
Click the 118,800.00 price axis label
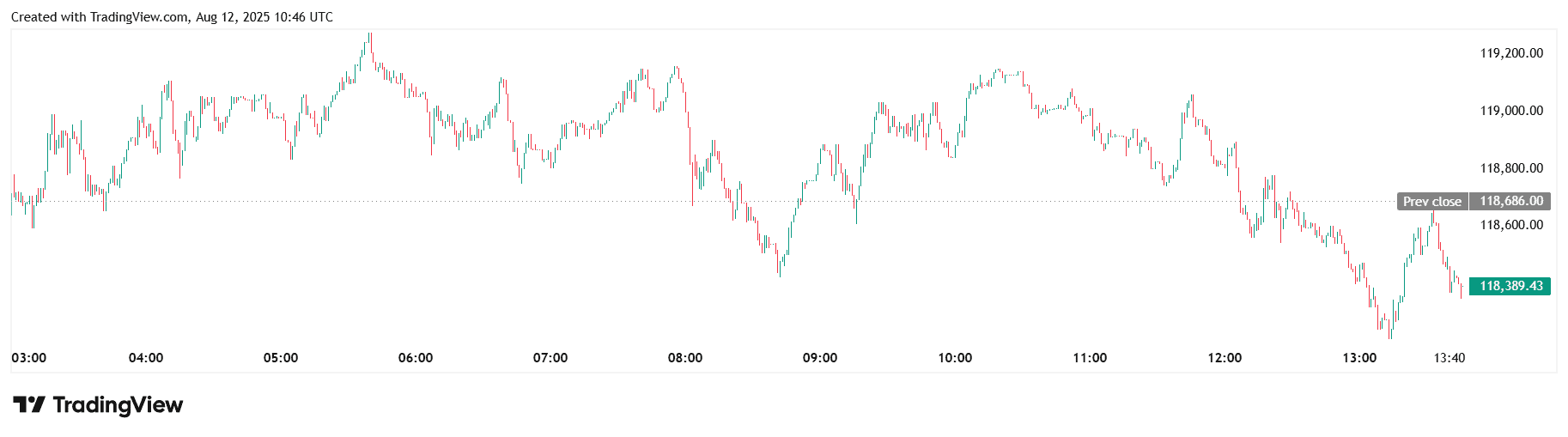[1510, 168]
